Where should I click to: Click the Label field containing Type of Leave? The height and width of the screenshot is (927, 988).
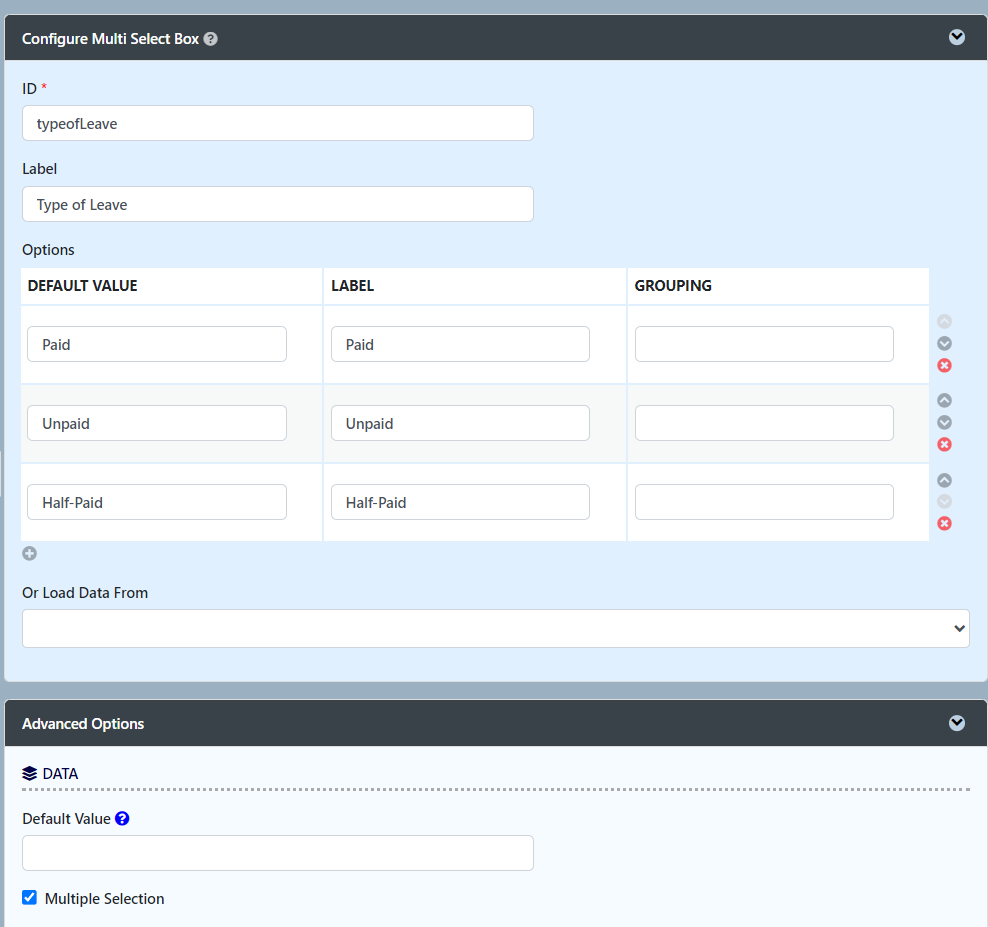pyautogui.click(x=277, y=204)
